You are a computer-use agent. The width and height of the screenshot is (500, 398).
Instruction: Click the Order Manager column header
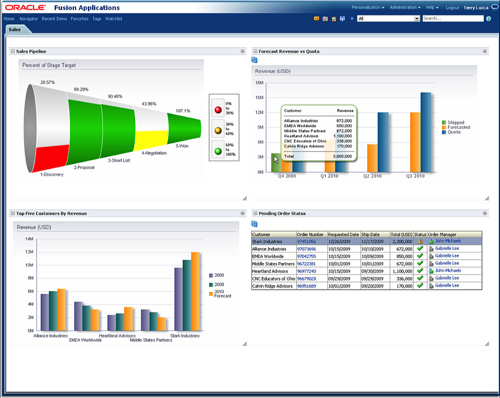pos(454,234)
